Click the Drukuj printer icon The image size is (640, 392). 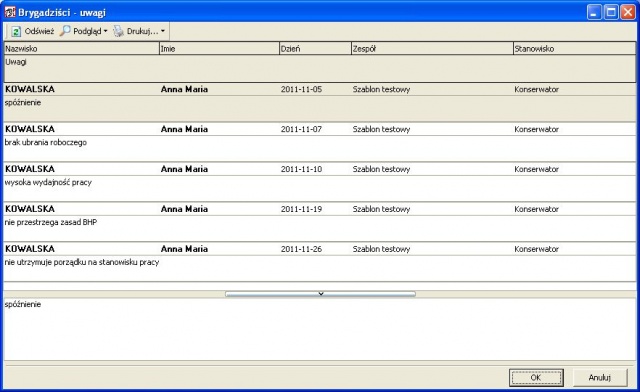click(x=118, y=31)
